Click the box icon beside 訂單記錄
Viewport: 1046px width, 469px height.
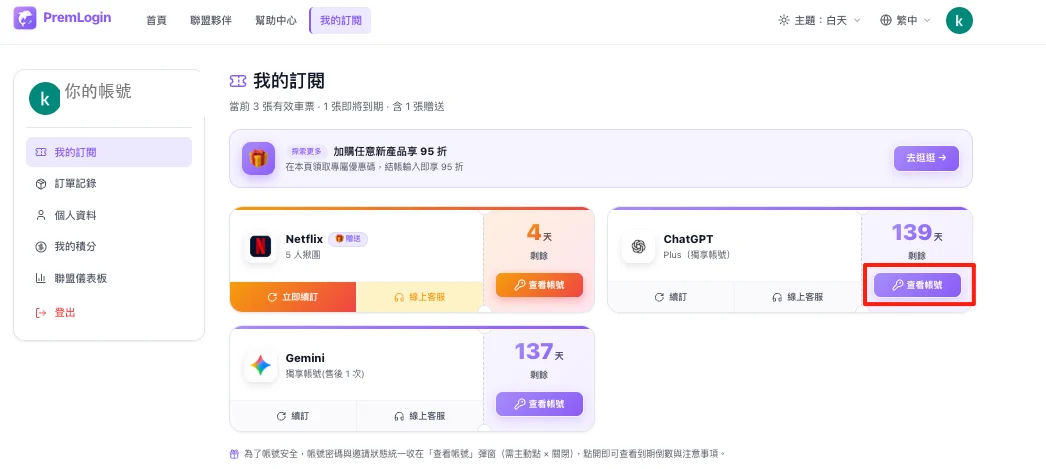(41, 184)
